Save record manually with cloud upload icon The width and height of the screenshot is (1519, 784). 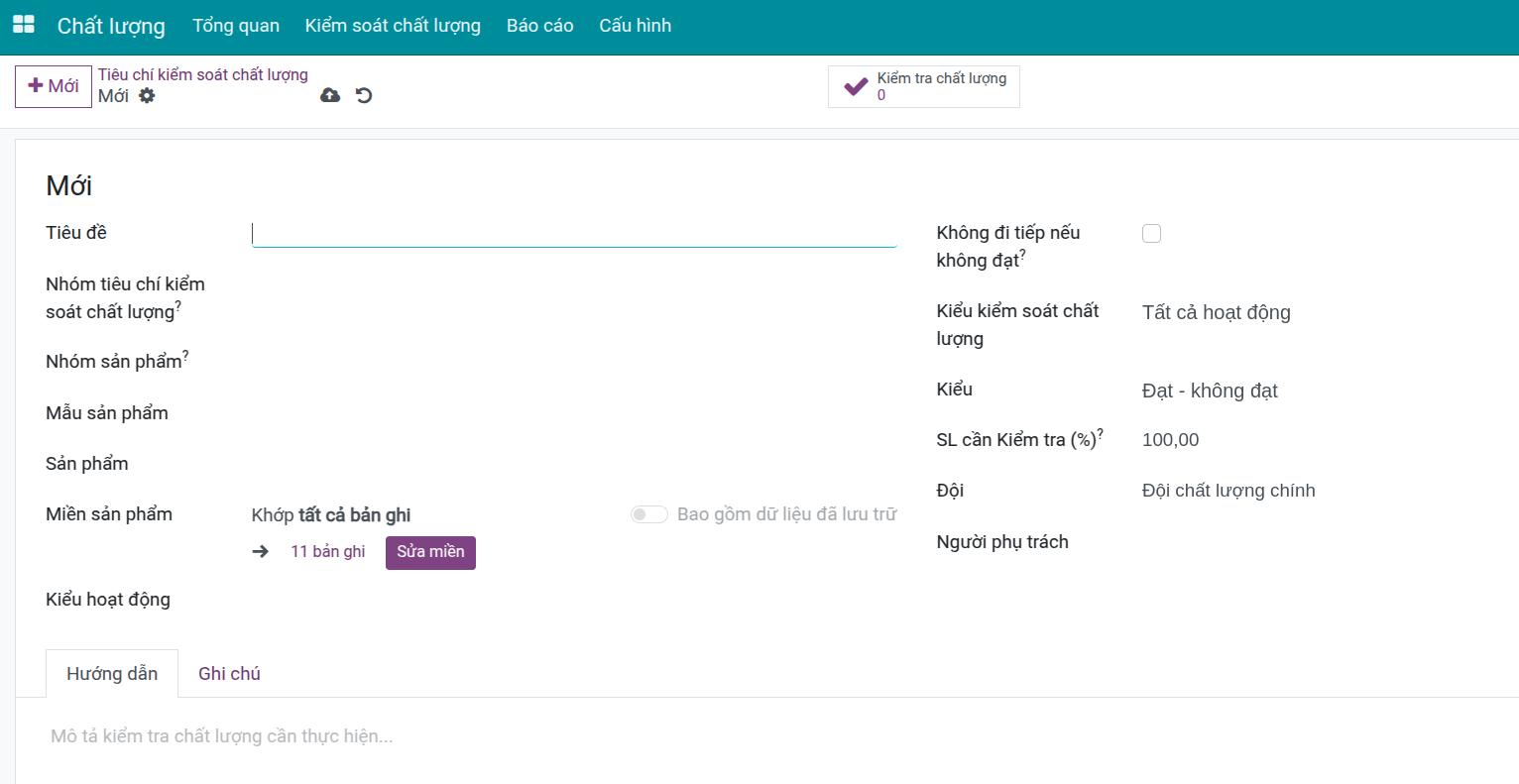point(330,95)
